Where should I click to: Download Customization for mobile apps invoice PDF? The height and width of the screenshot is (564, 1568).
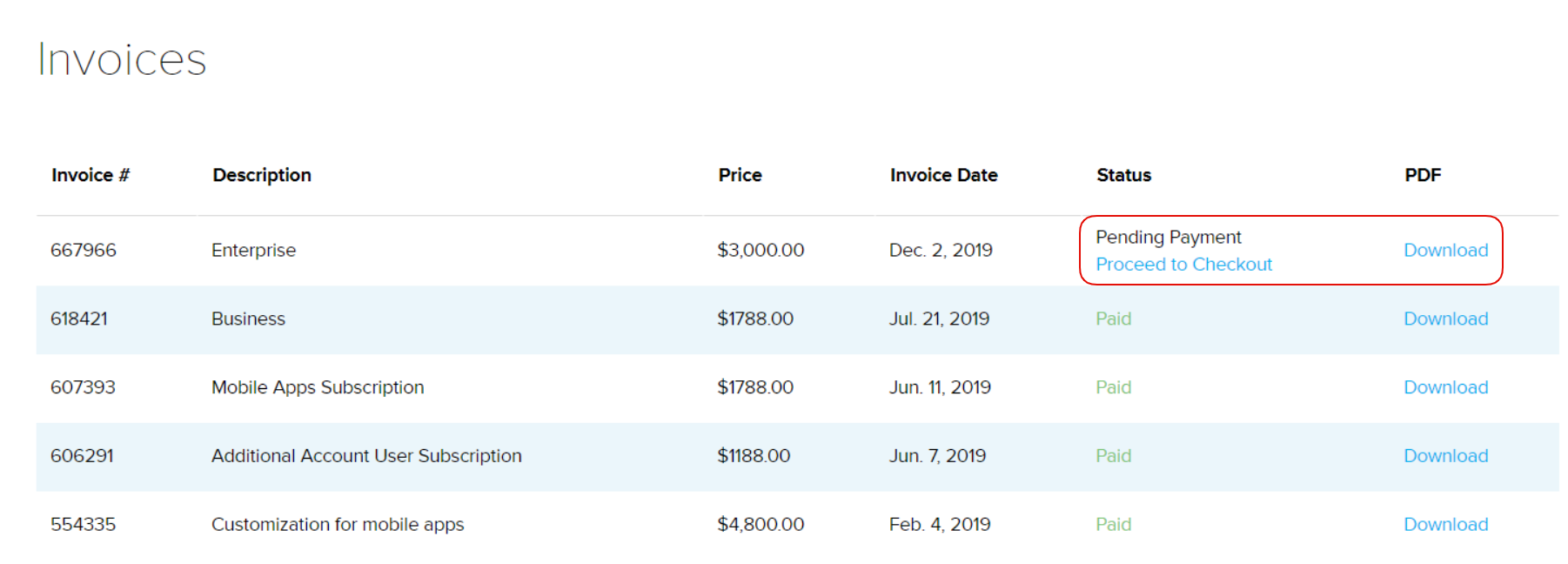(x=1445, y=525)
